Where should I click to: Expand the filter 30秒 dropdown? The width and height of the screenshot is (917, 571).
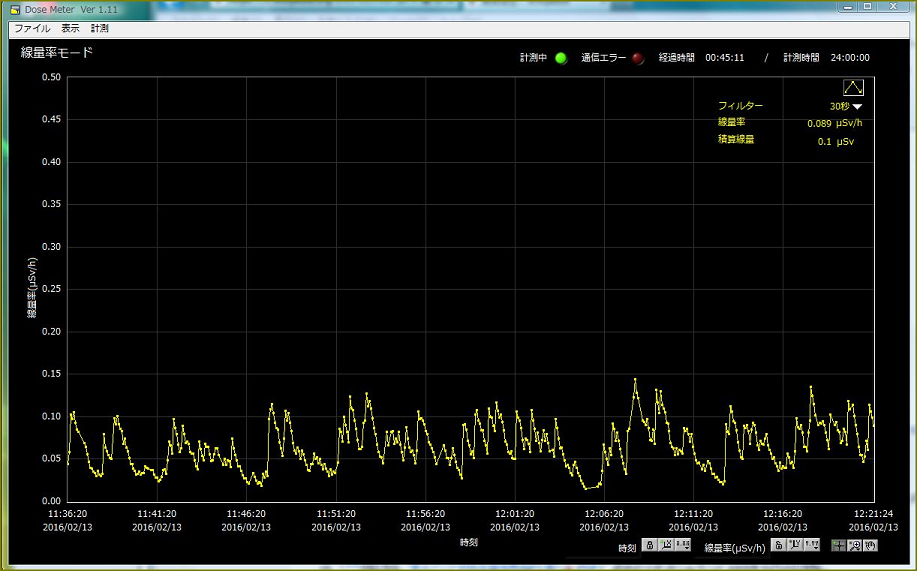[x=857, y=107]
